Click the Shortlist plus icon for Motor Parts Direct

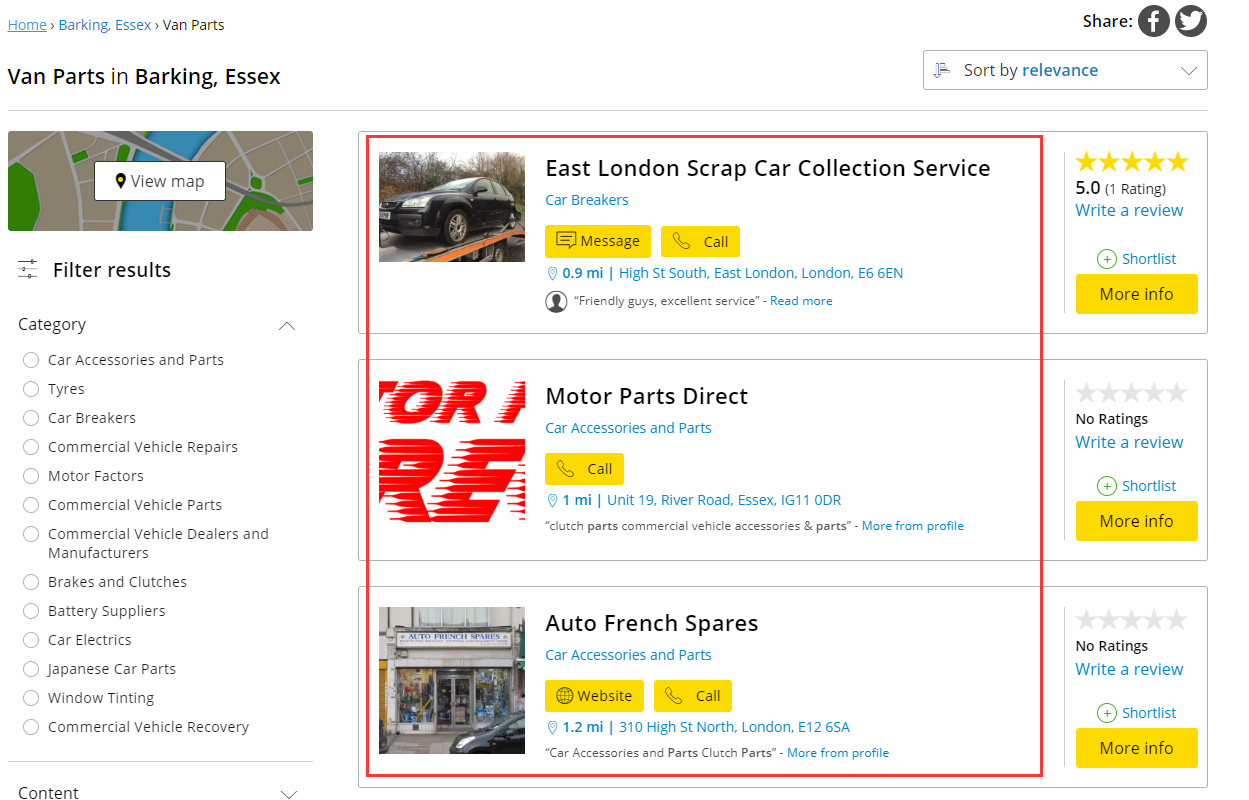[1107, 486]
